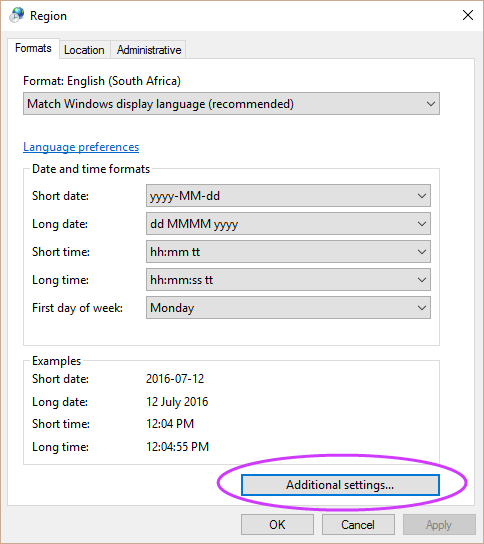This screenshot has width=484, height=544.
Task: Switch to the Formats tab
Action: [x=33, y=48]
